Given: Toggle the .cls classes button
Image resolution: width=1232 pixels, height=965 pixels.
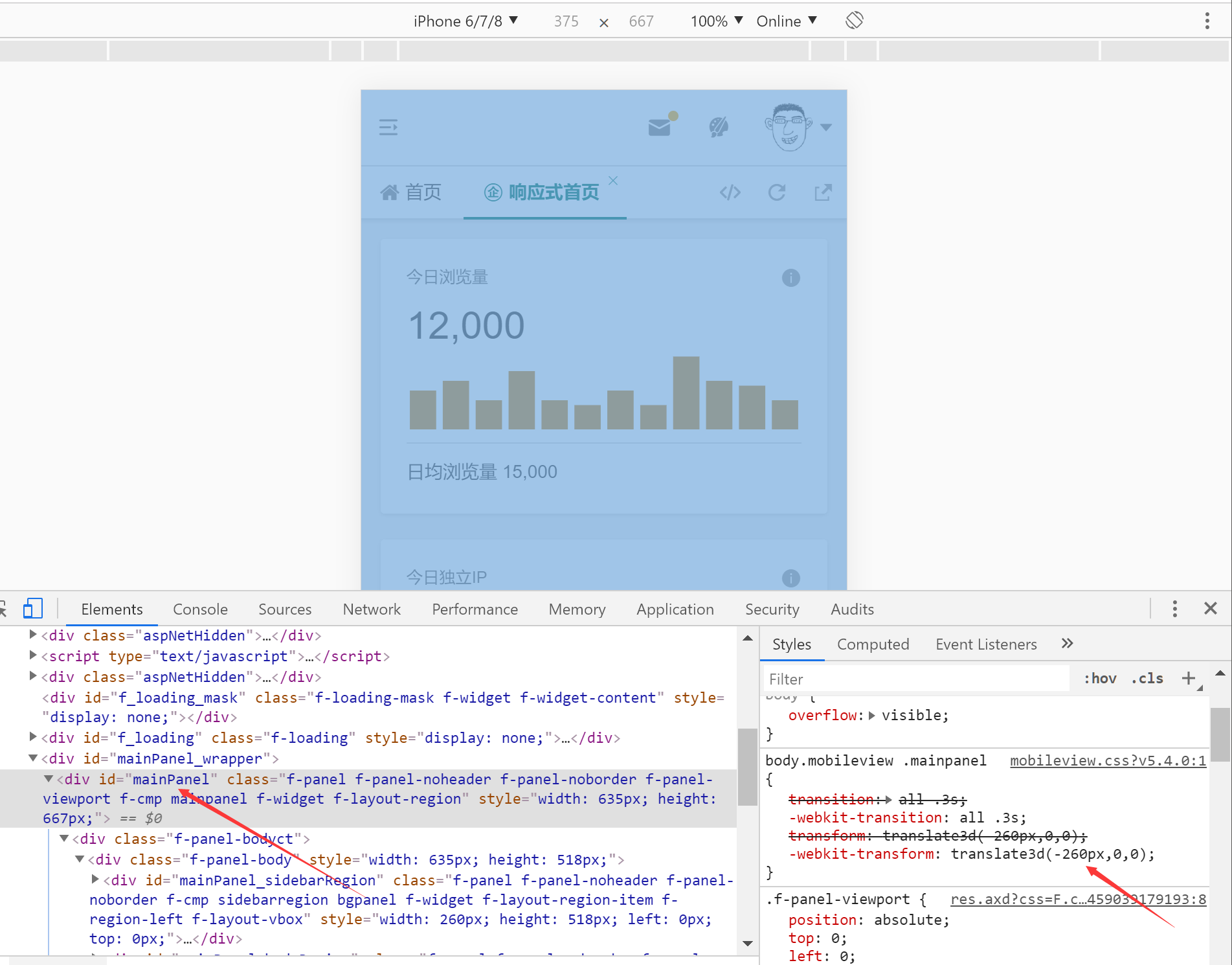Looking at the screenshot, I should pos(1147,679).
